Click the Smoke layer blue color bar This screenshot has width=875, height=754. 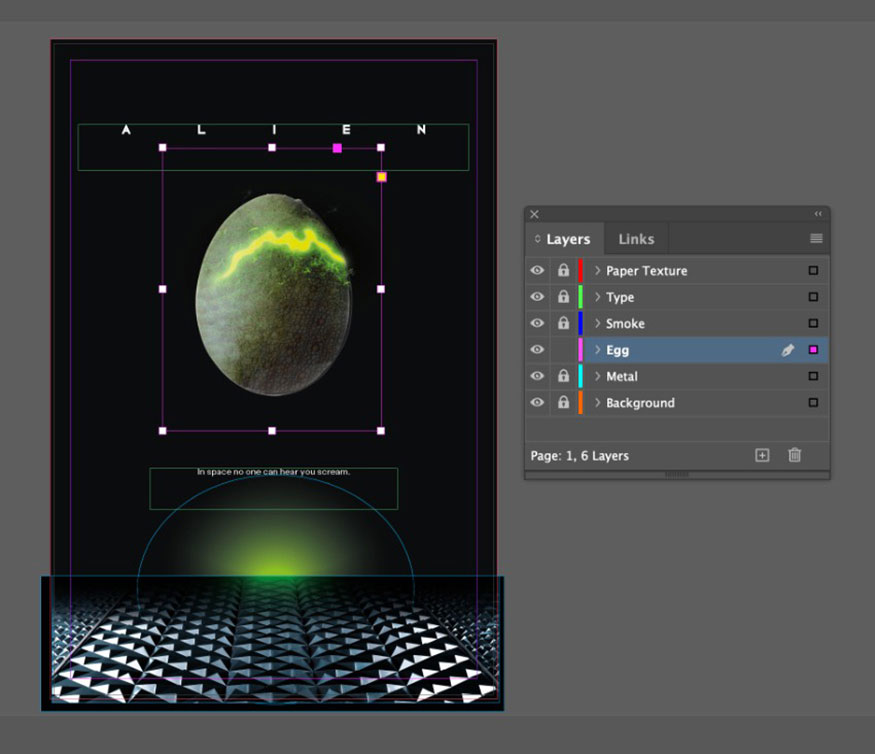pyautogui.click(x=580, y=323)
